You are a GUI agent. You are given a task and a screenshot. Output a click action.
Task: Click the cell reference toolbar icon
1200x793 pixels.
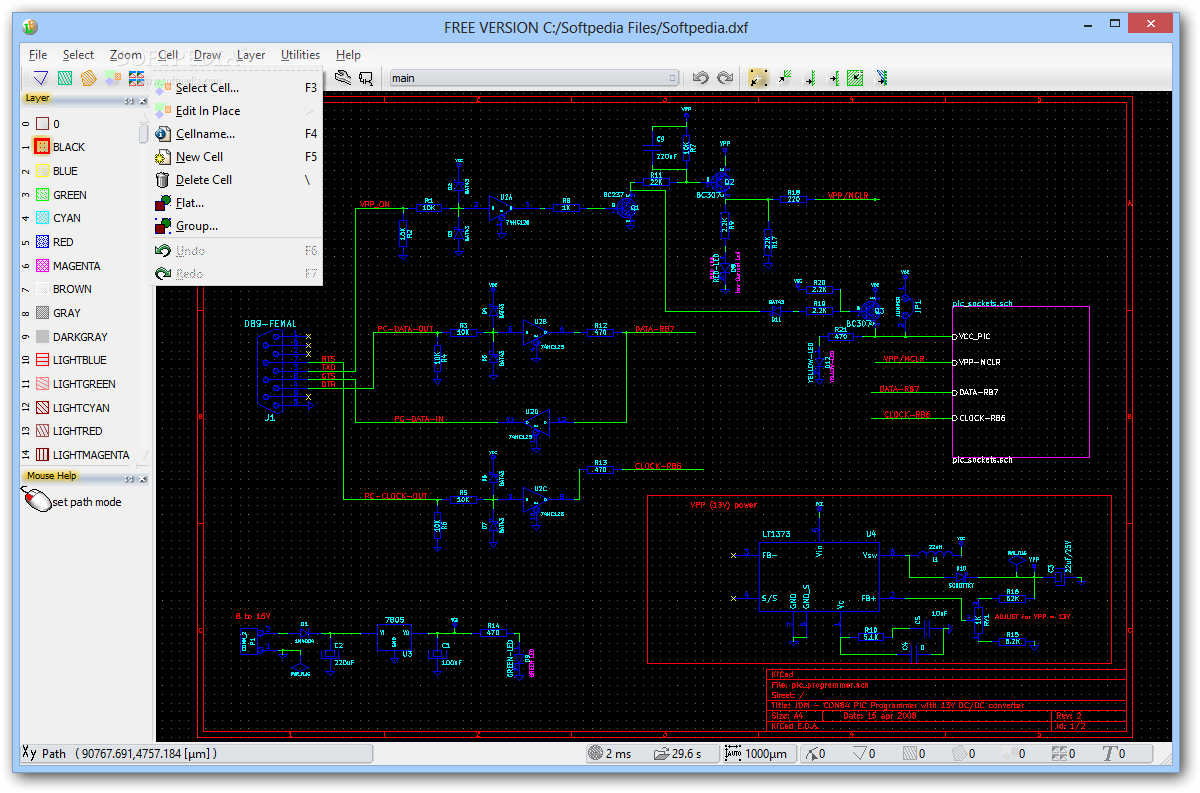pyautogui.click(x=113, y=77)
